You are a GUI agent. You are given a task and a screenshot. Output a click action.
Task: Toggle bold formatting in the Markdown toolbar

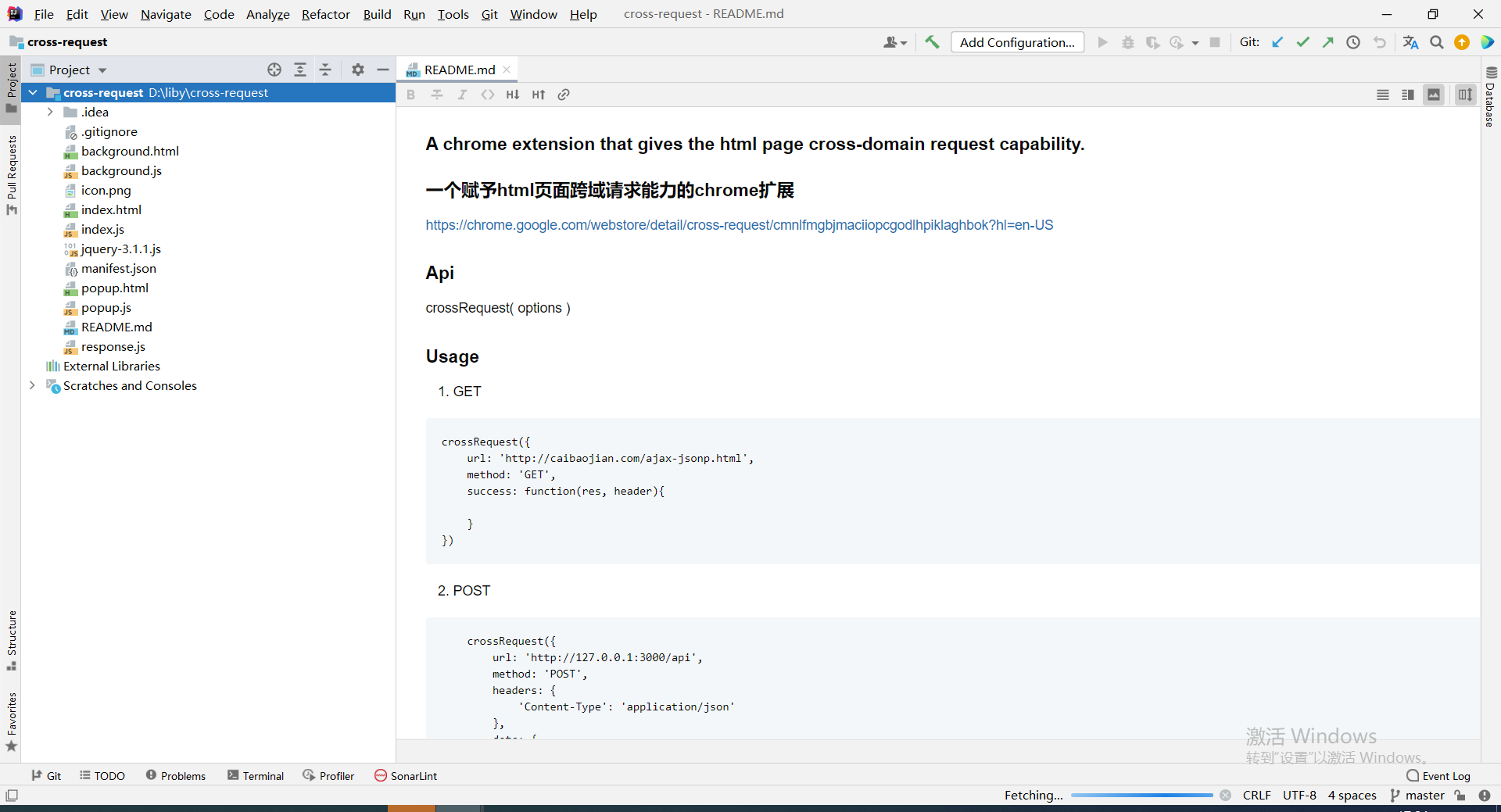tap(410, 95)
